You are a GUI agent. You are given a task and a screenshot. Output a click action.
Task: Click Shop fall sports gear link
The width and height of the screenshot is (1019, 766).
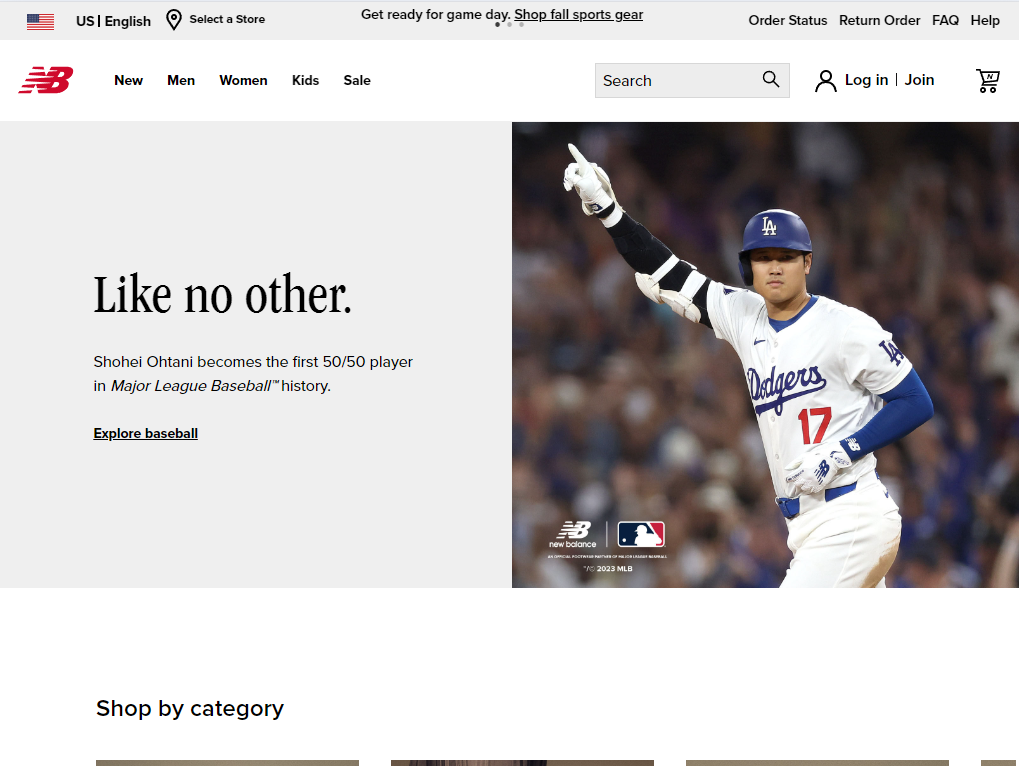[x=578, y=14]
